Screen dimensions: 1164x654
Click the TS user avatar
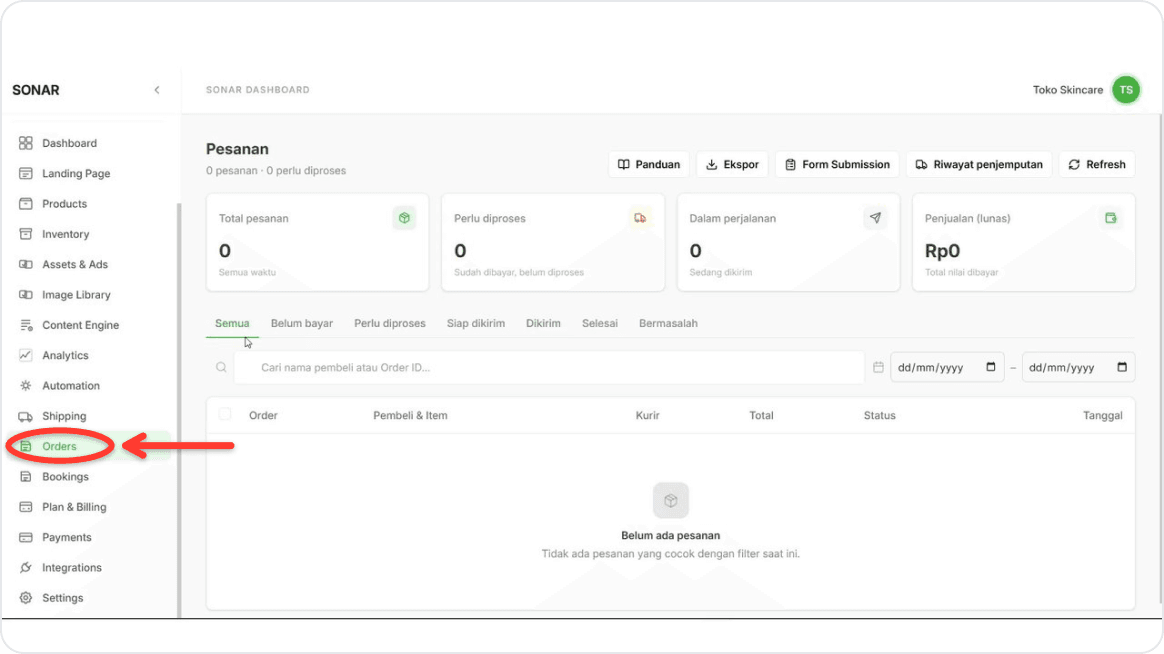1126,90
